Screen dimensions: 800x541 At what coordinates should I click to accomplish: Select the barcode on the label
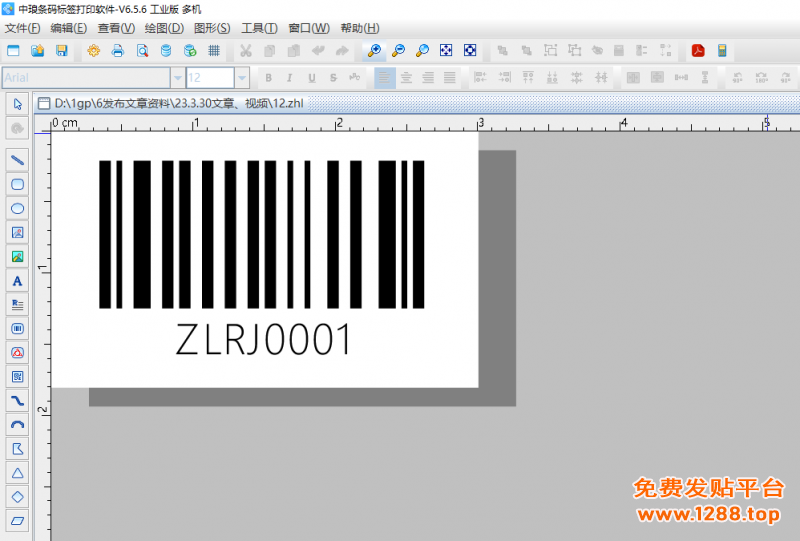pos(261,234)
